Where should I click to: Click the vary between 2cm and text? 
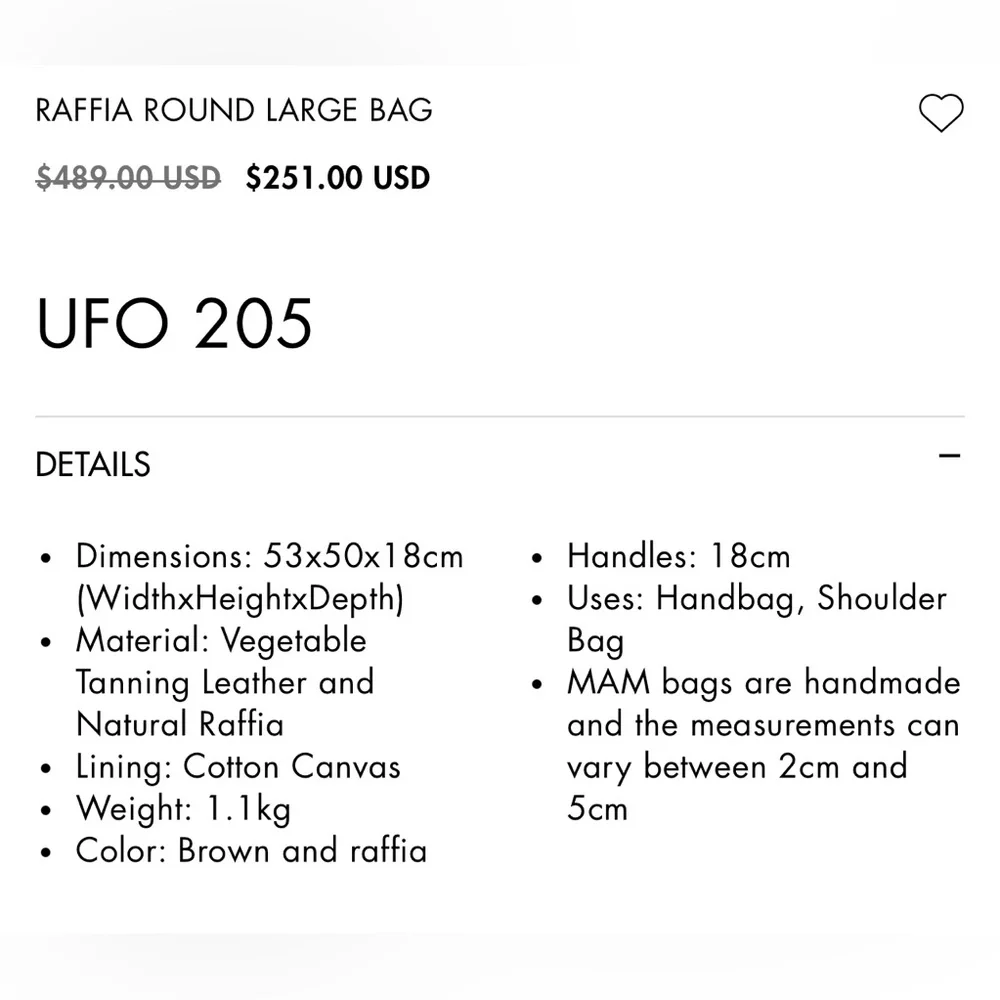(737, 767)
